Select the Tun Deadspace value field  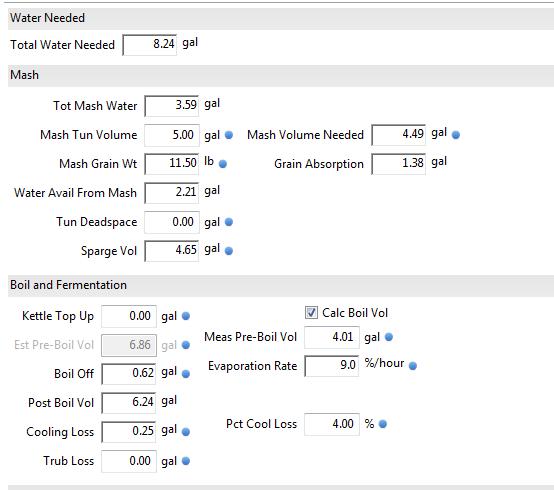pos(172,222)
